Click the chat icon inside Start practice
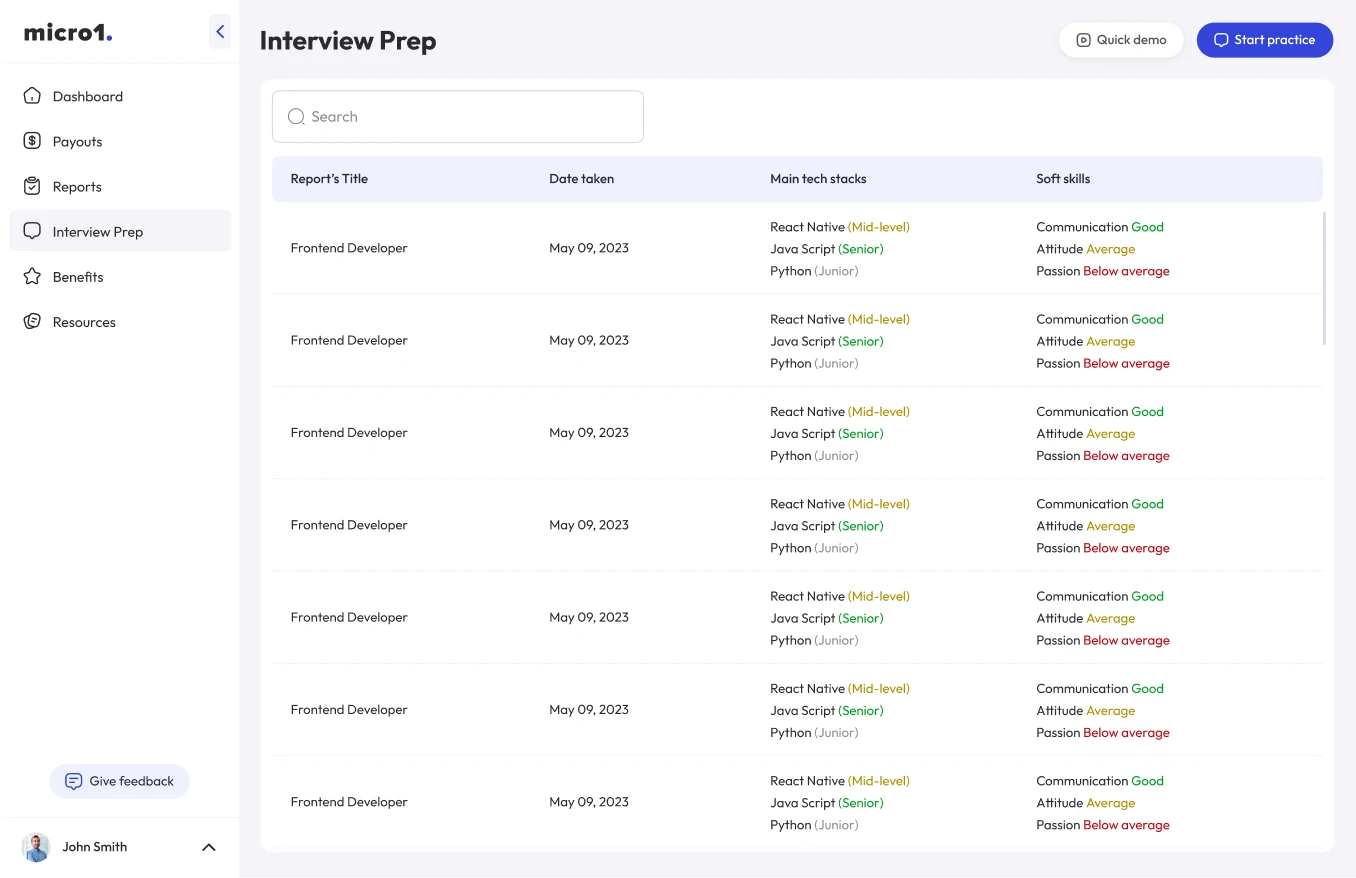The image size is (1356, 878). 1221,40
